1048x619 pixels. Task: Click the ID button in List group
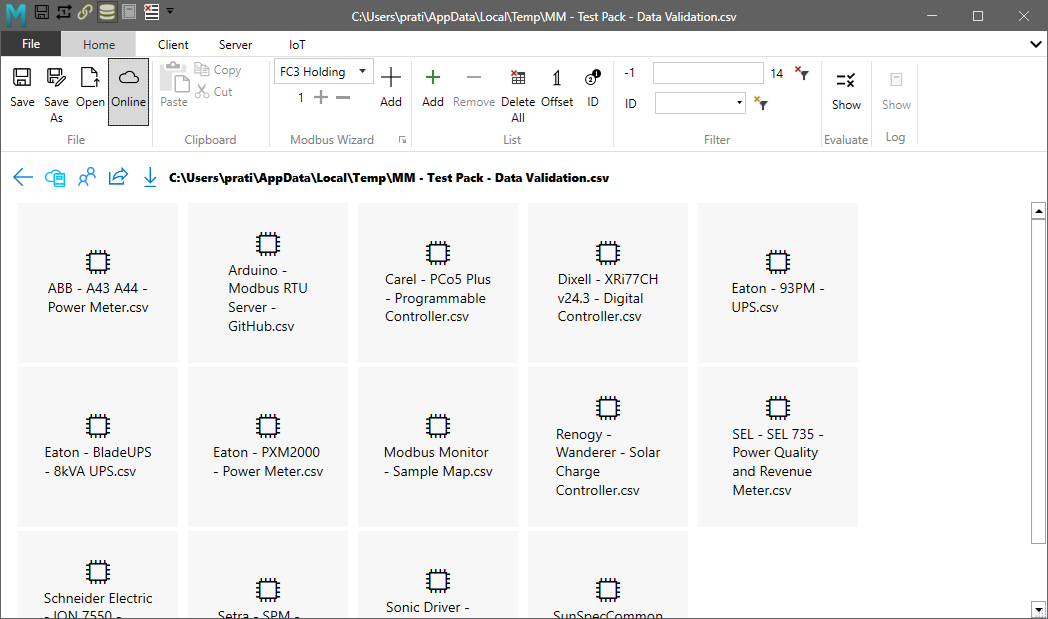(593, 88)
